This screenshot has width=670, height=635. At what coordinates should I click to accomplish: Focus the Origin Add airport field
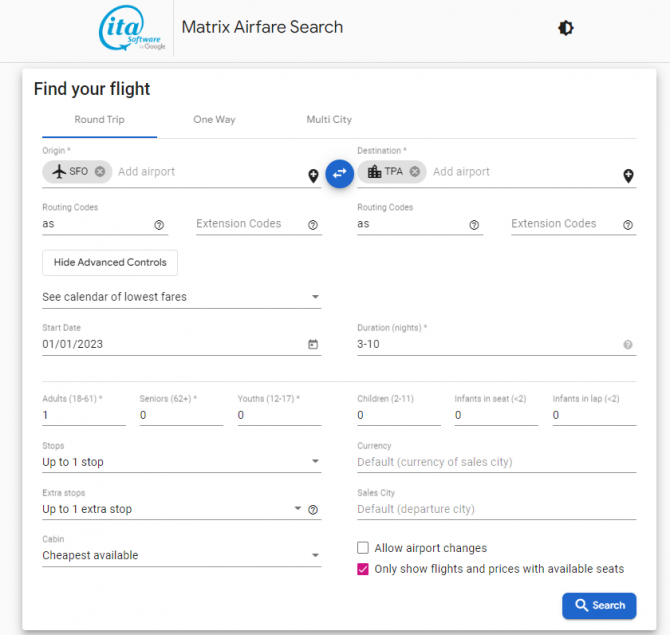click(209, 172)
